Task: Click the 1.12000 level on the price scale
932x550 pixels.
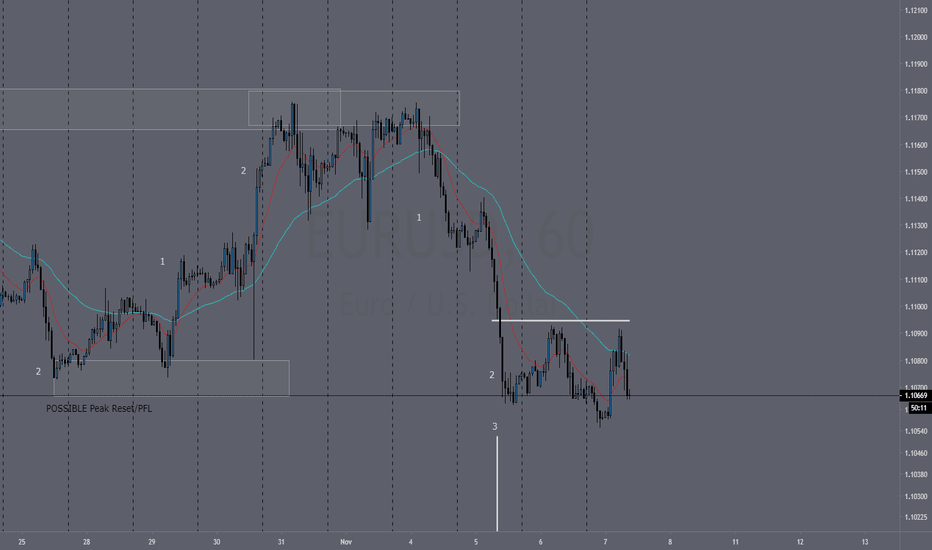Action: point(915,37)
